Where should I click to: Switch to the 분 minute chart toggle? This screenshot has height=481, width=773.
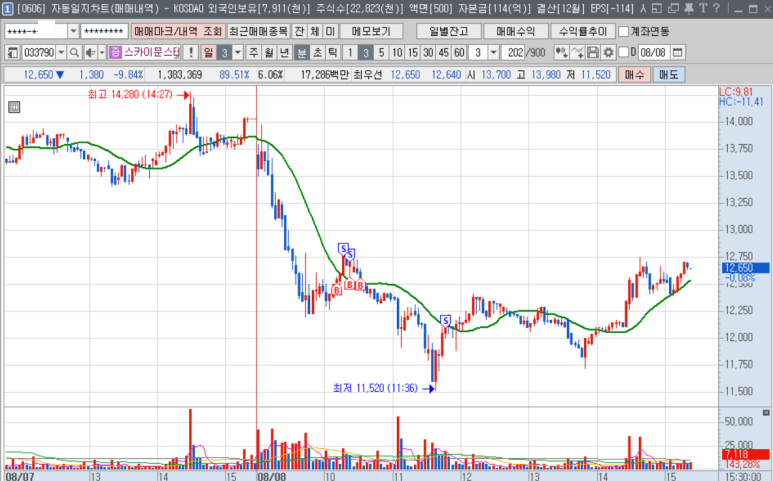click(302, 52)
